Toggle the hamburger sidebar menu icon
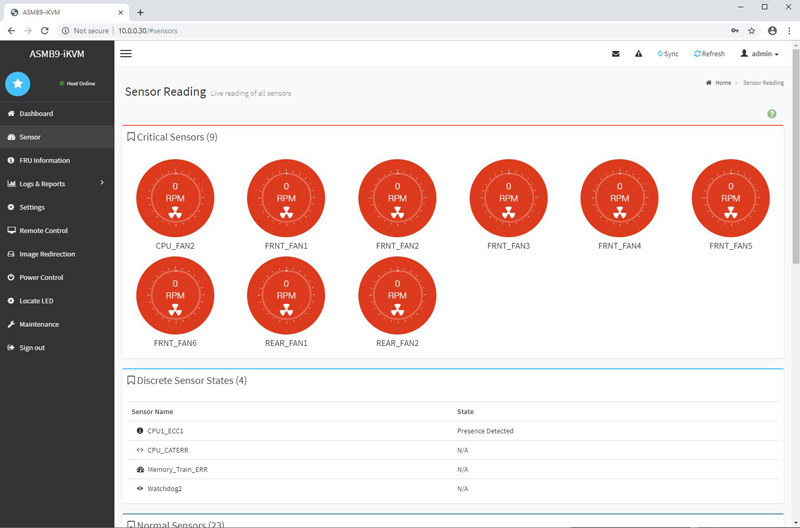This screenshot has height=528, width=800. 126,54
